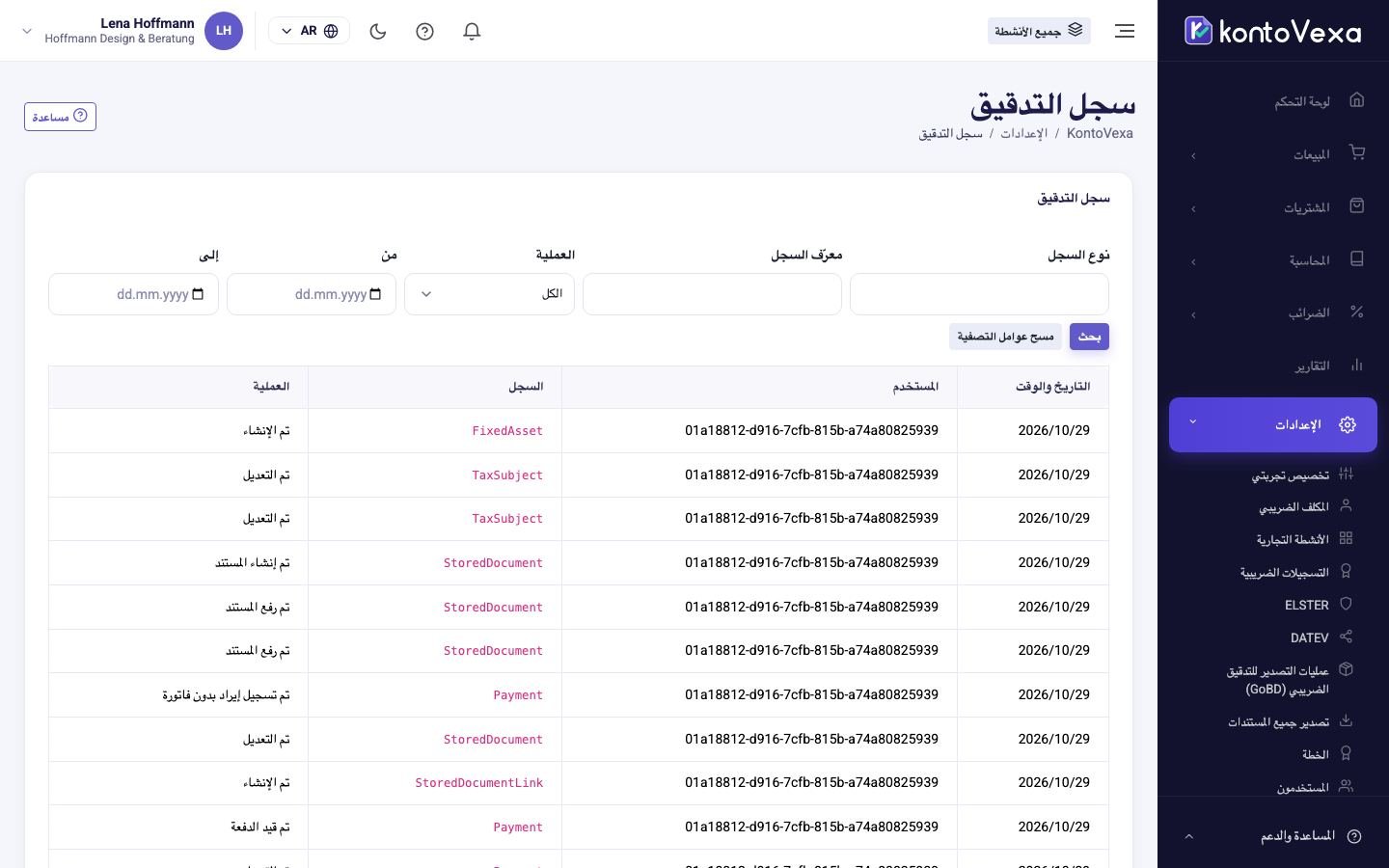This screenshot has height=868, width=1389.
Task: Click the جميع الأنشطة button
Action: coord(1039,31)
